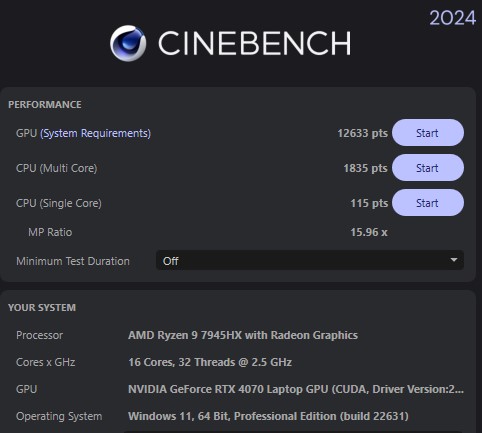Click the Operating System label
The height and width of the screenshot is (433, 482).
(59, 416)
